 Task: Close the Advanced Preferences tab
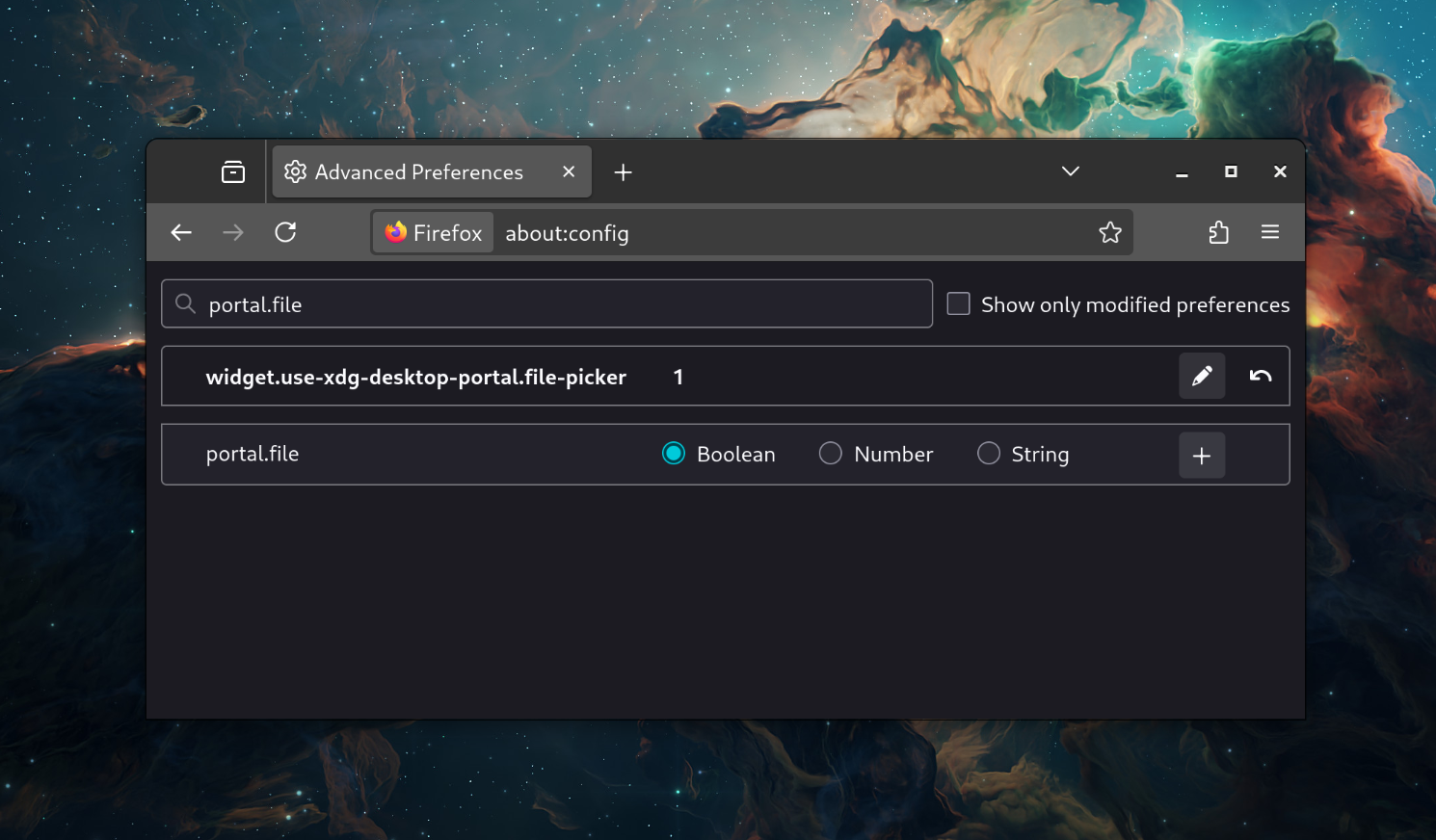(569, 171)
